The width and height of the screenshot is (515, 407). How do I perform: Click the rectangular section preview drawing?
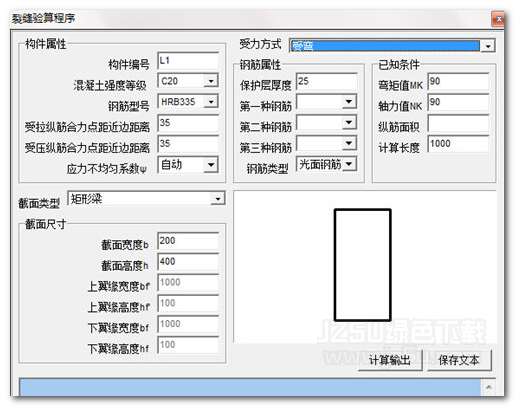[x=363, y=265]
